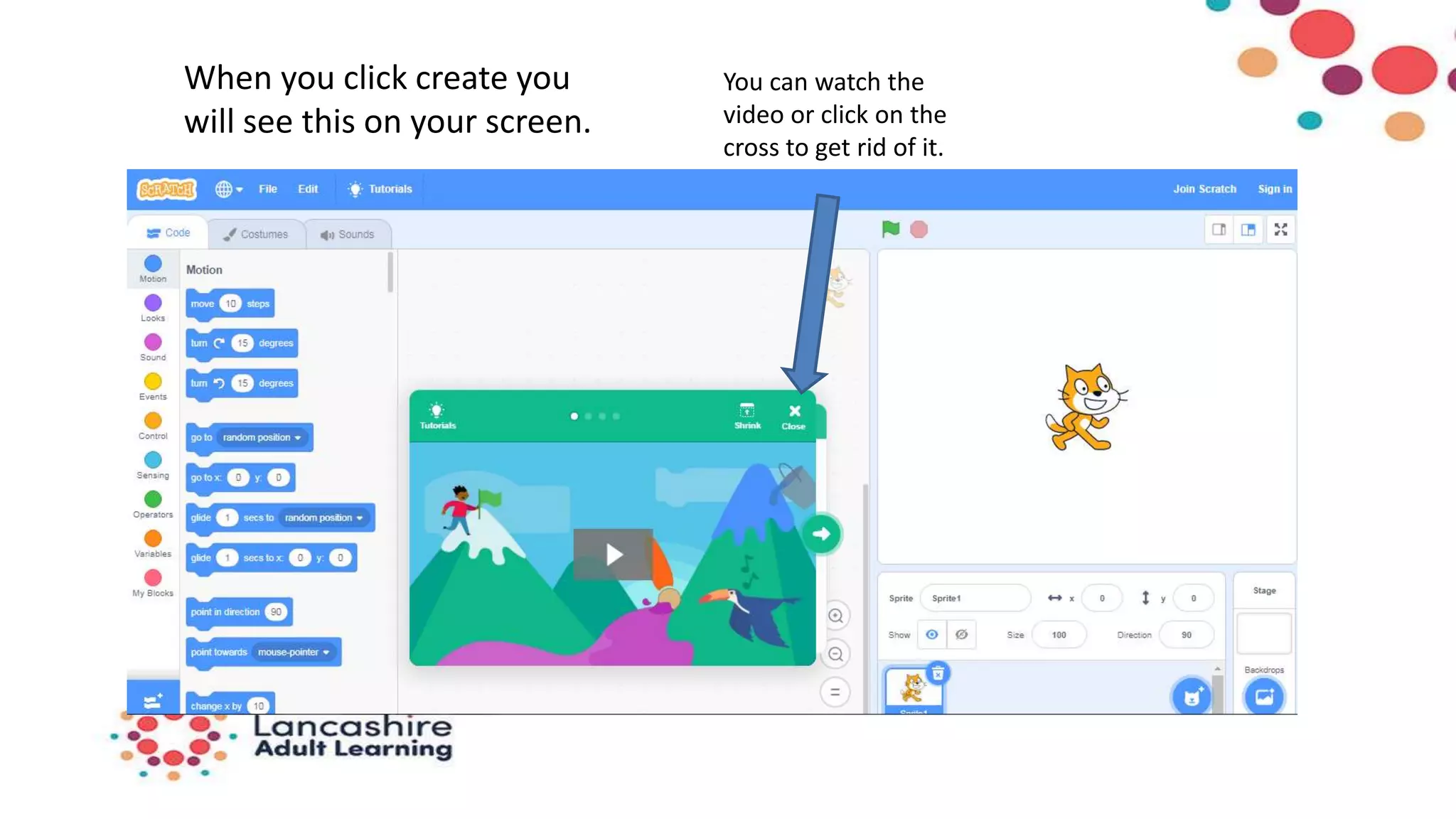Screen dimensions: 1456x819
Task: Select the Sensing block category
Action: 153,465
